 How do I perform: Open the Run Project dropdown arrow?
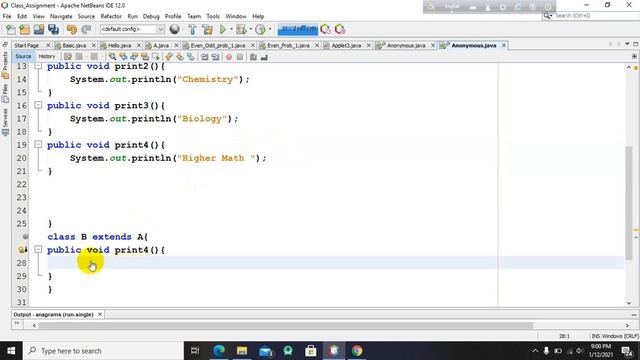(x=231, y=29)
